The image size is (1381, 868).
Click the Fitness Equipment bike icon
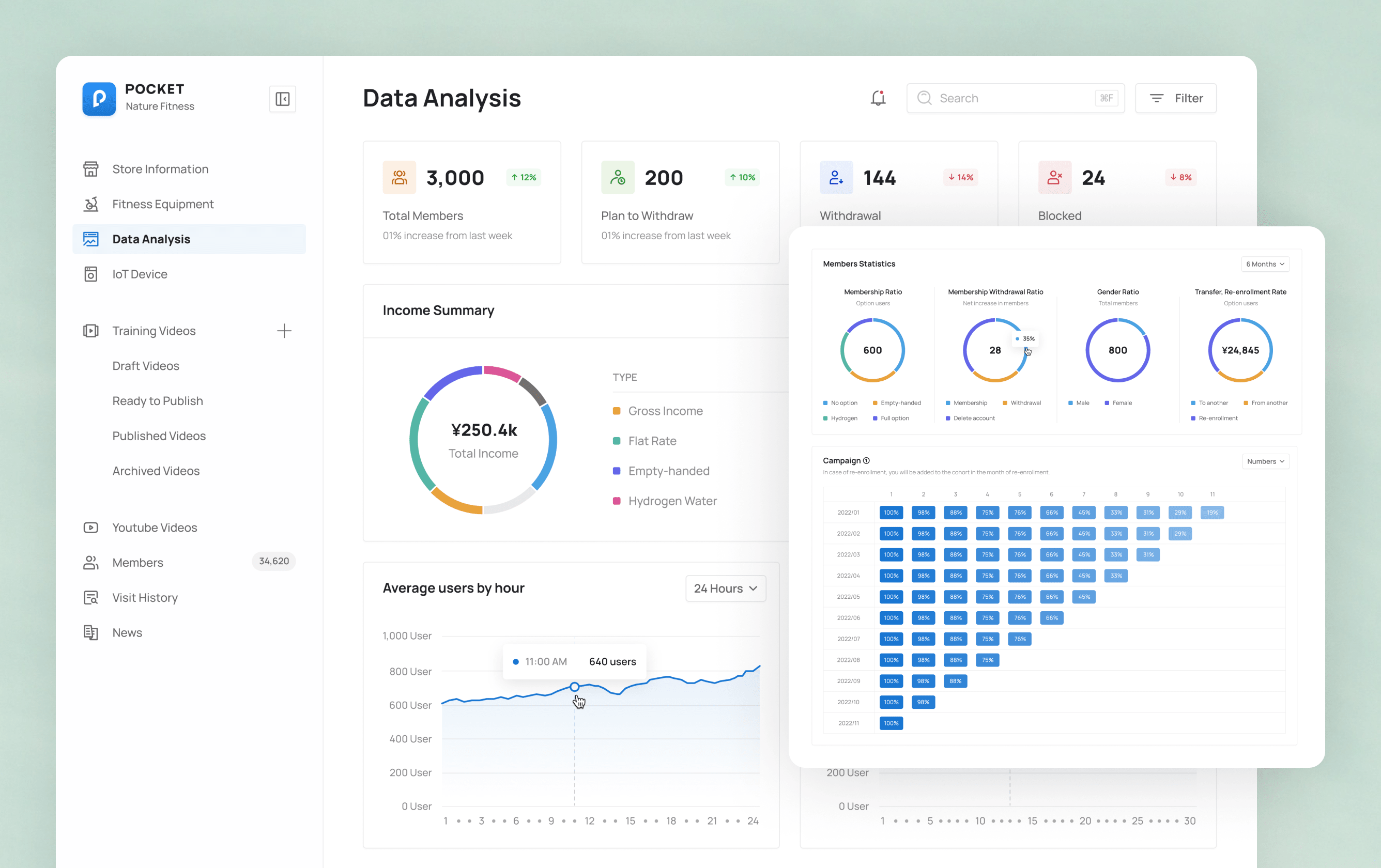pyautogui.click(x=90, y=204)
